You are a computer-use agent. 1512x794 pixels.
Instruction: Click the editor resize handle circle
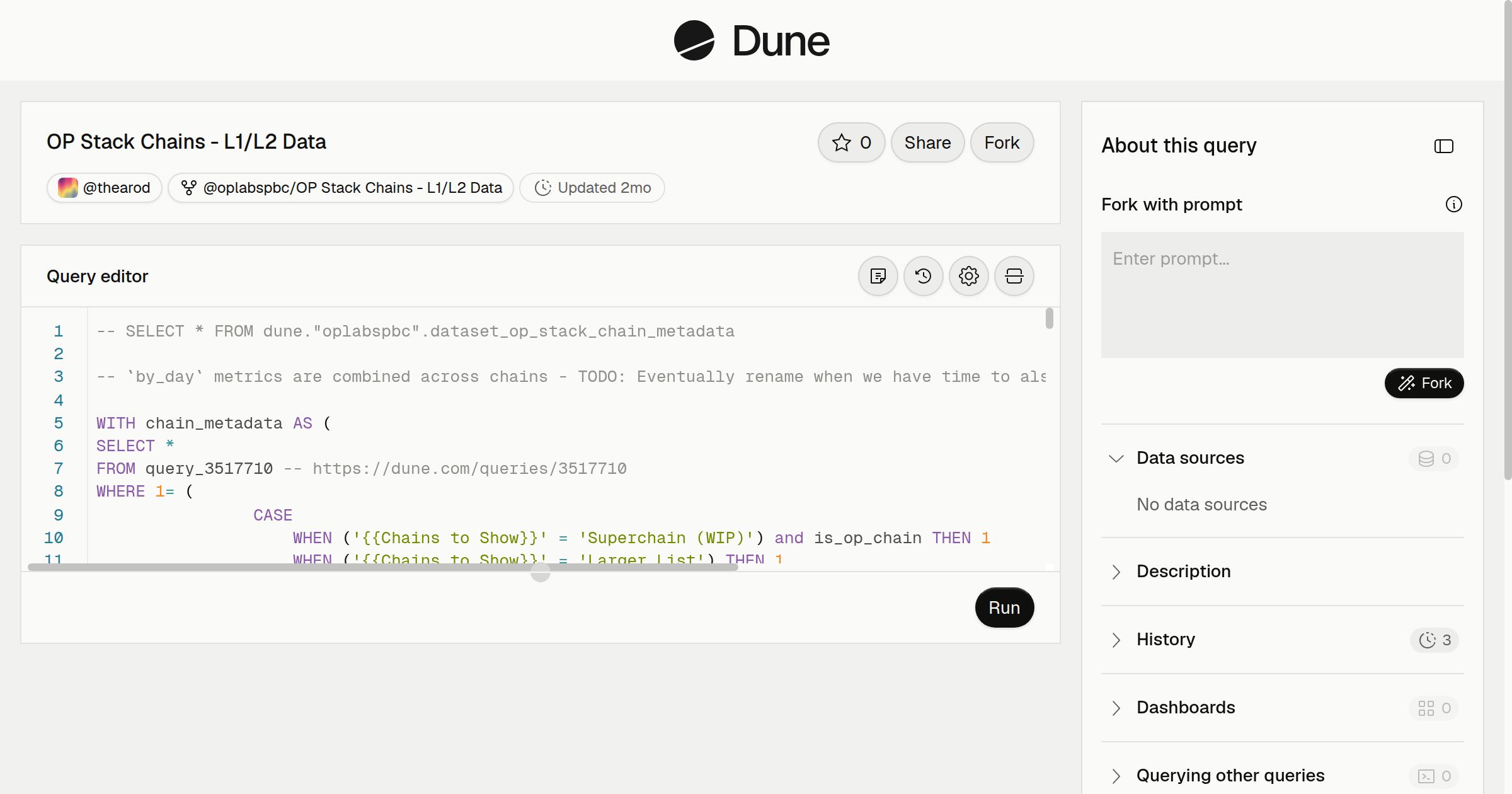541,572
